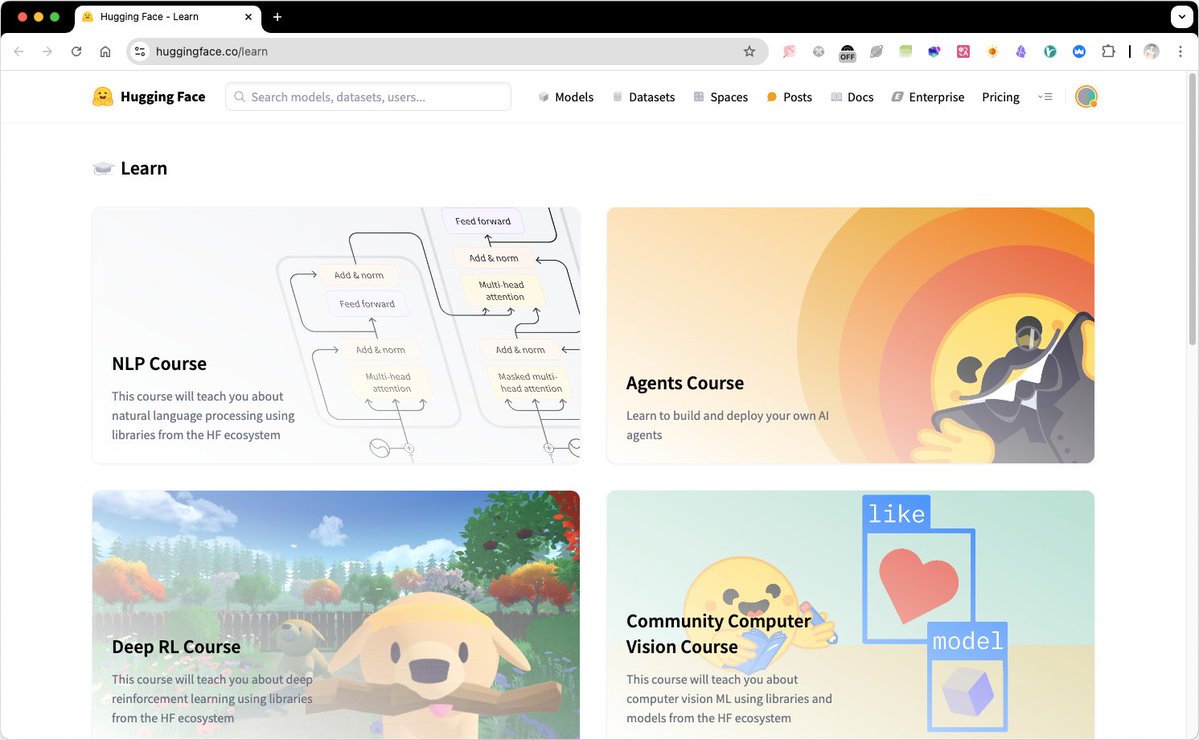Image resolution: width=1199 pixels, height=740 pixels.
Task: Click the Learn page heading
Action: point(144,168)
